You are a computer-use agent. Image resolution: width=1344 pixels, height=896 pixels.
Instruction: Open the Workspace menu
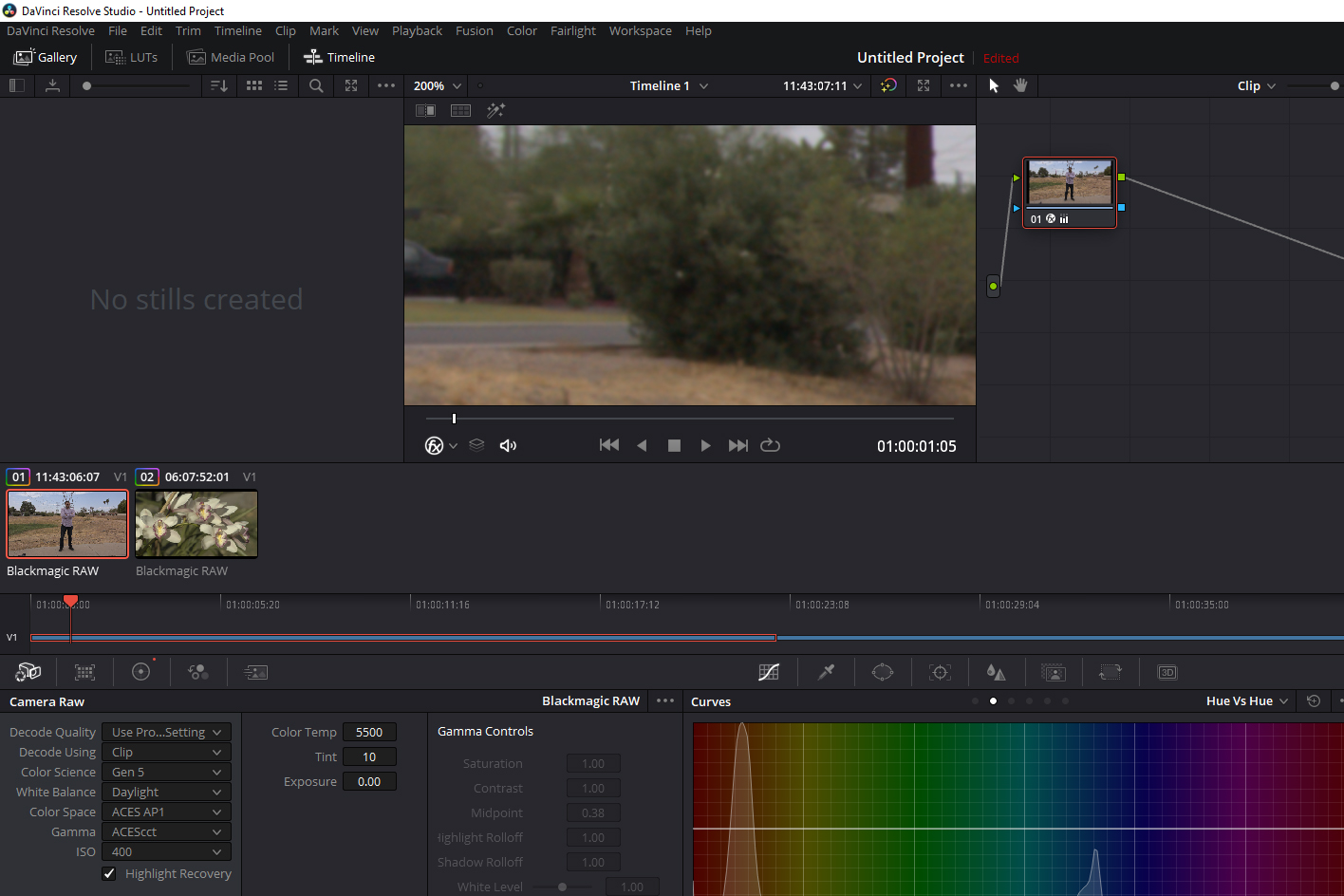point(640,30)
